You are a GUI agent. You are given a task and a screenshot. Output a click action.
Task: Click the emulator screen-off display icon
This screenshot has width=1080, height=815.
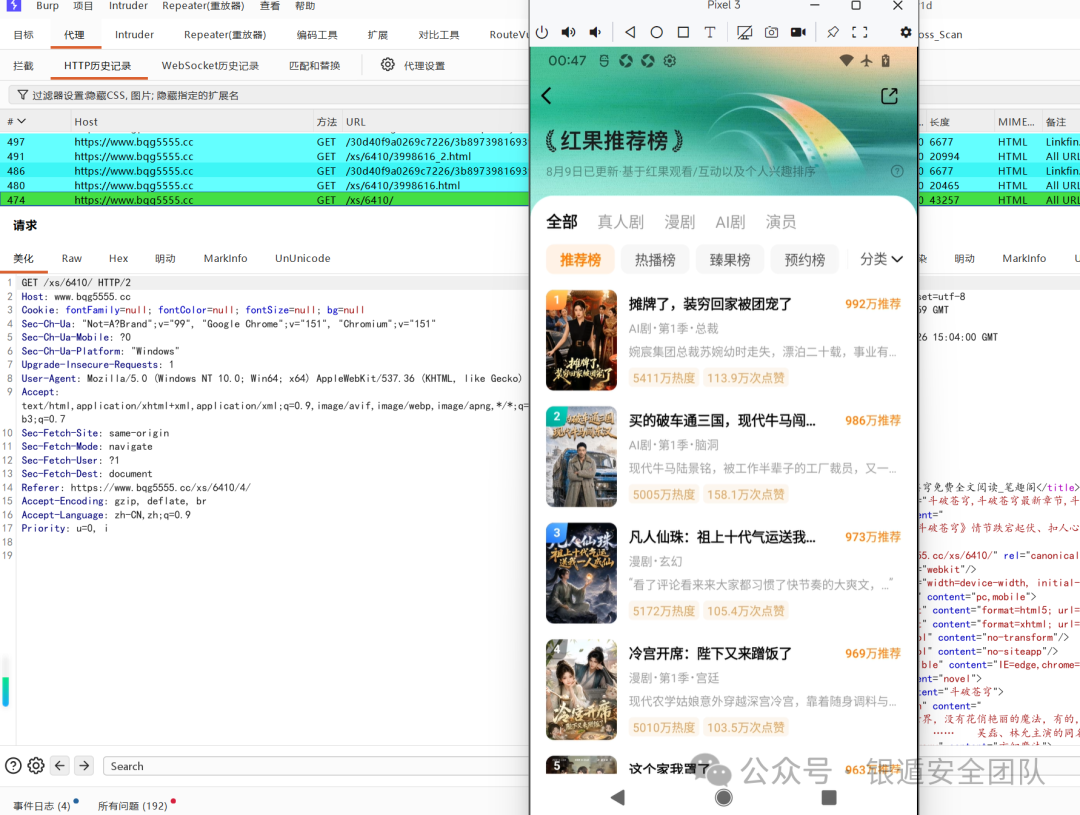744,32
